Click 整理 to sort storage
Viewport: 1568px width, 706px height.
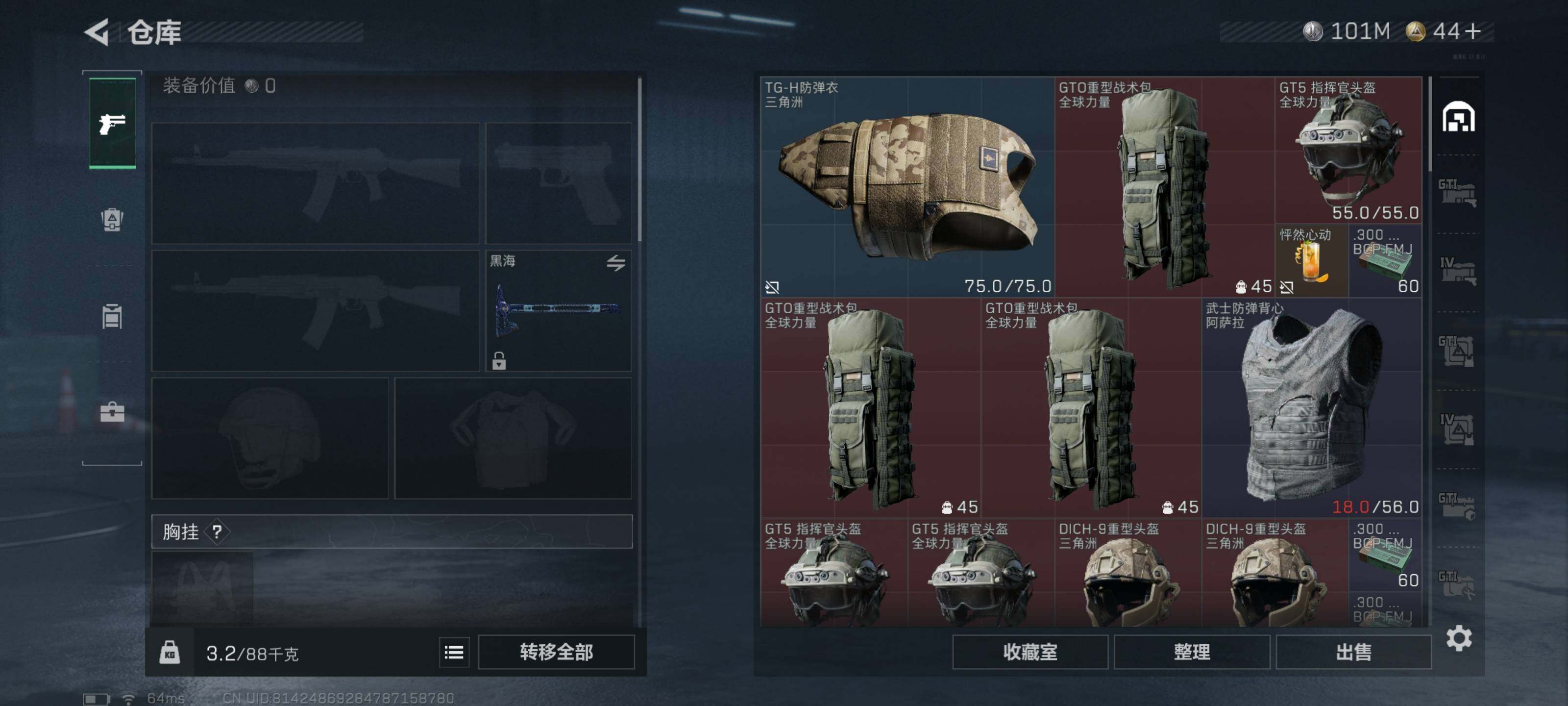tap(1191, 653)
